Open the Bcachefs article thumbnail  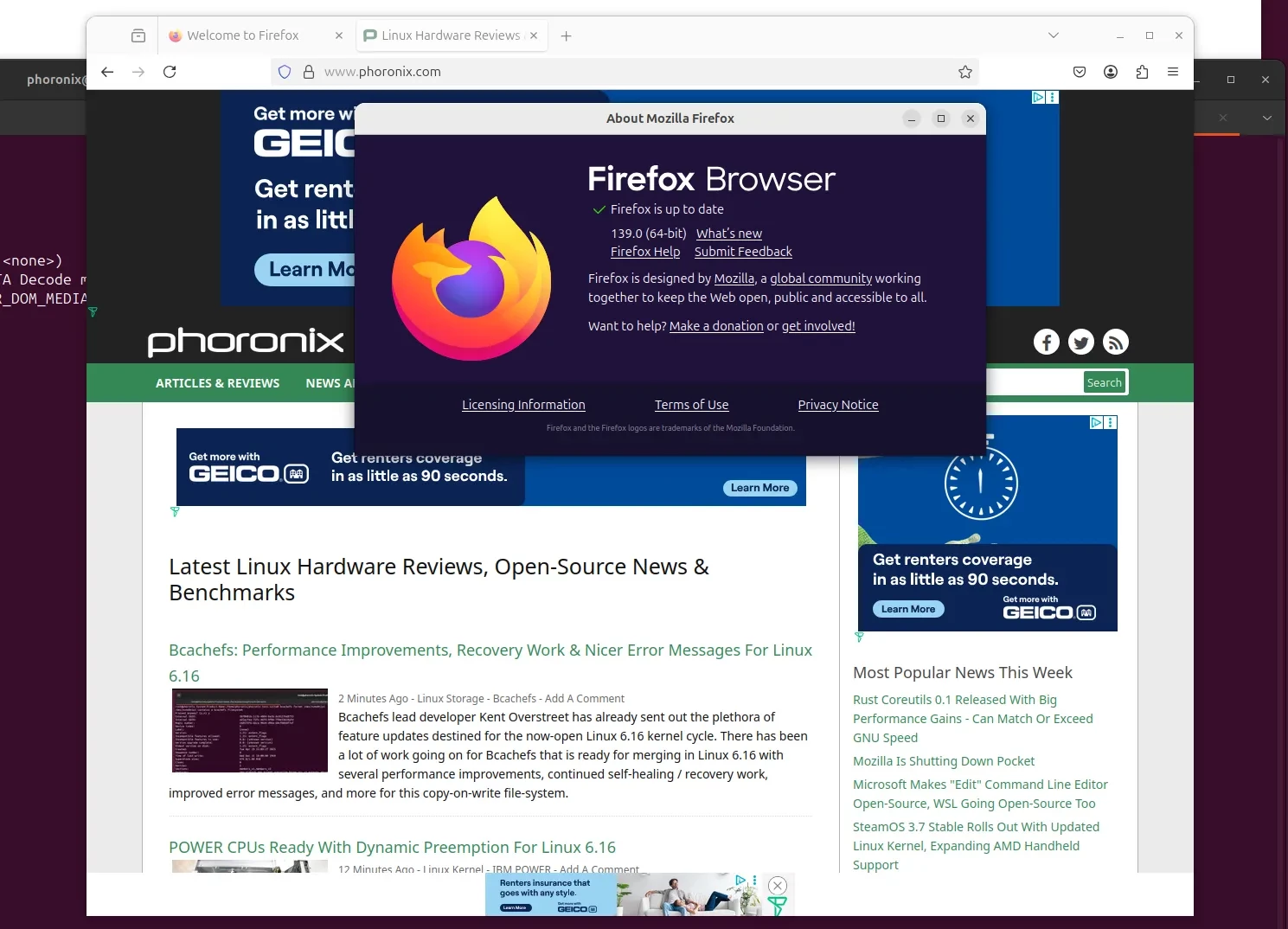(x=249, y=731)
